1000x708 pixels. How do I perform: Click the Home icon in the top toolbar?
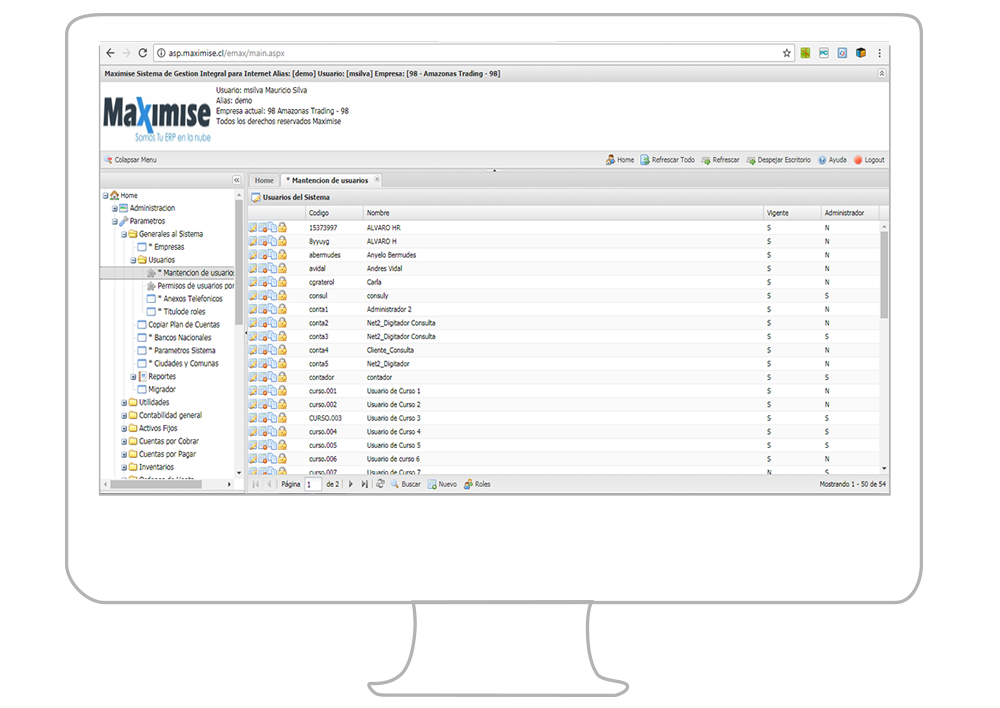(611, 160)
